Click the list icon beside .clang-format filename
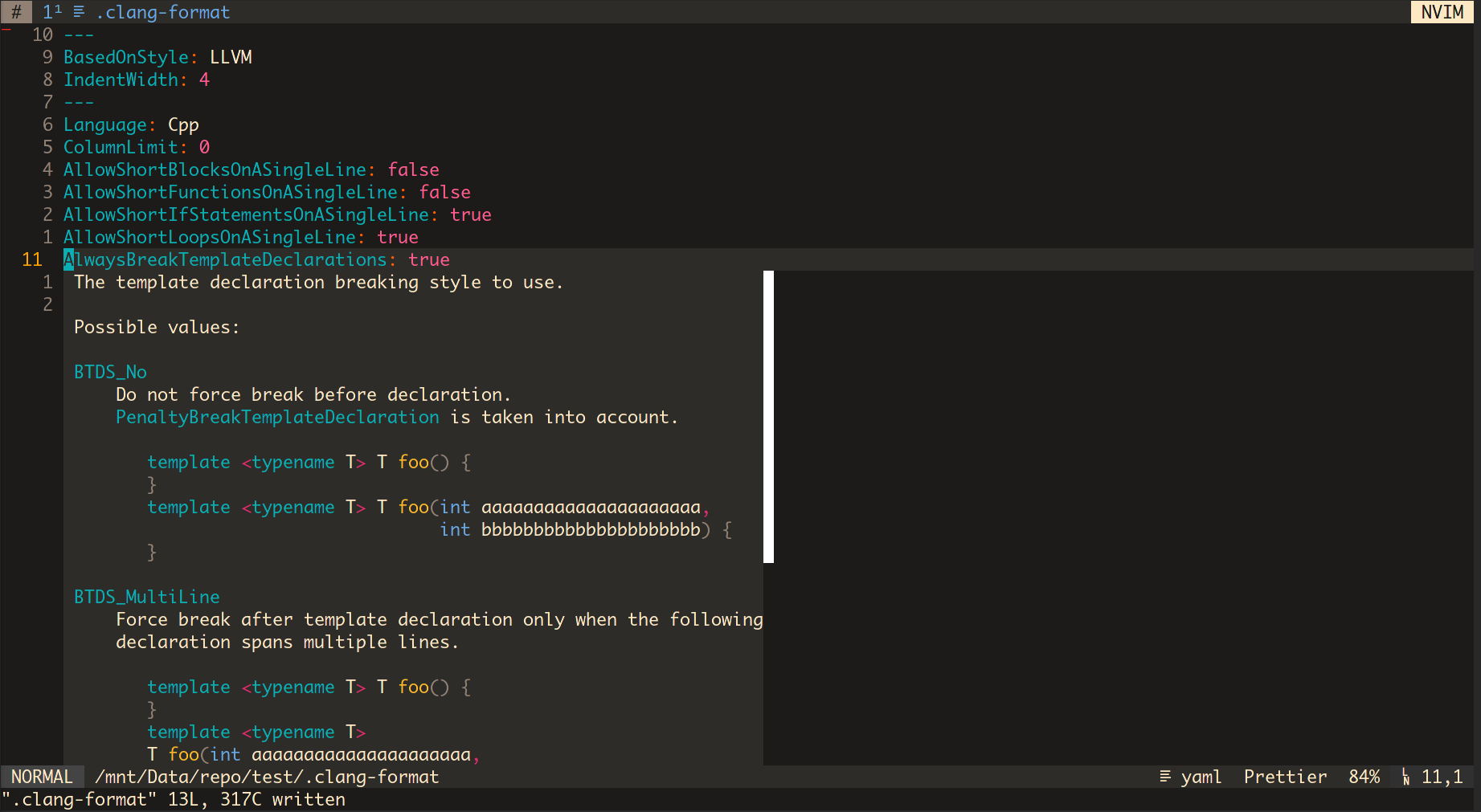 (78, 12)
